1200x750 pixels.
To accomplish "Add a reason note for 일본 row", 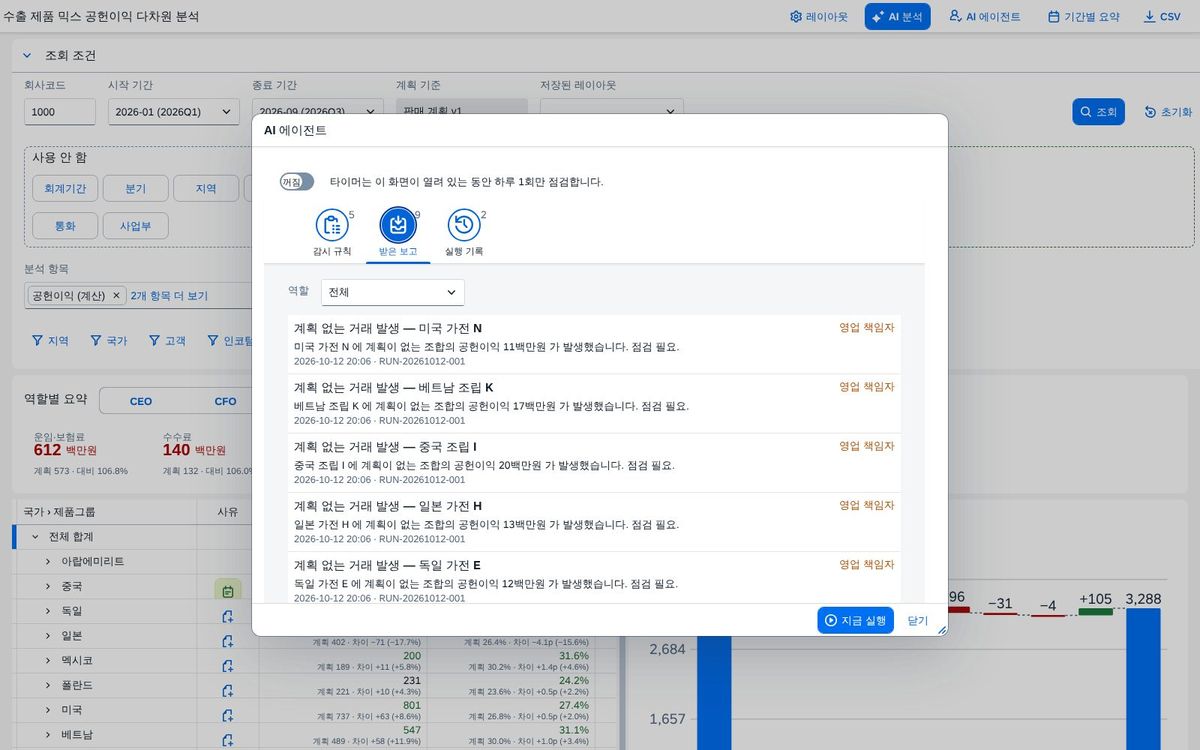I will pyautogui.click(x=228, y=641).
